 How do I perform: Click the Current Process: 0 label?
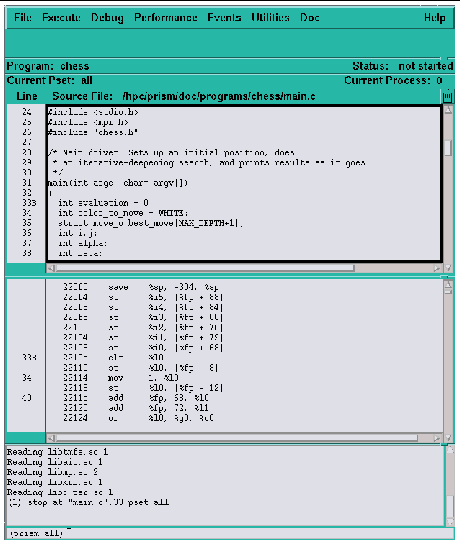tap(393, 80)
